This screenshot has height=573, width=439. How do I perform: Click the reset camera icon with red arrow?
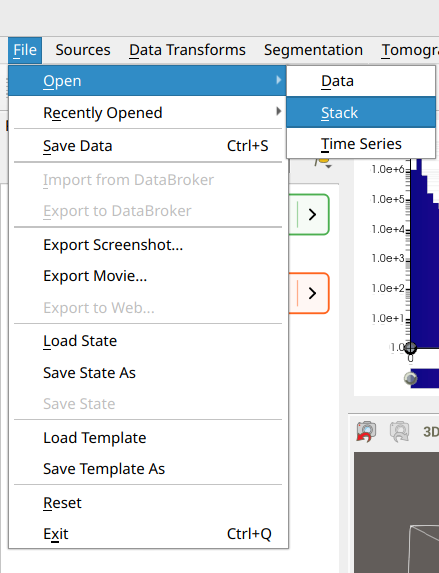point(366,432)
